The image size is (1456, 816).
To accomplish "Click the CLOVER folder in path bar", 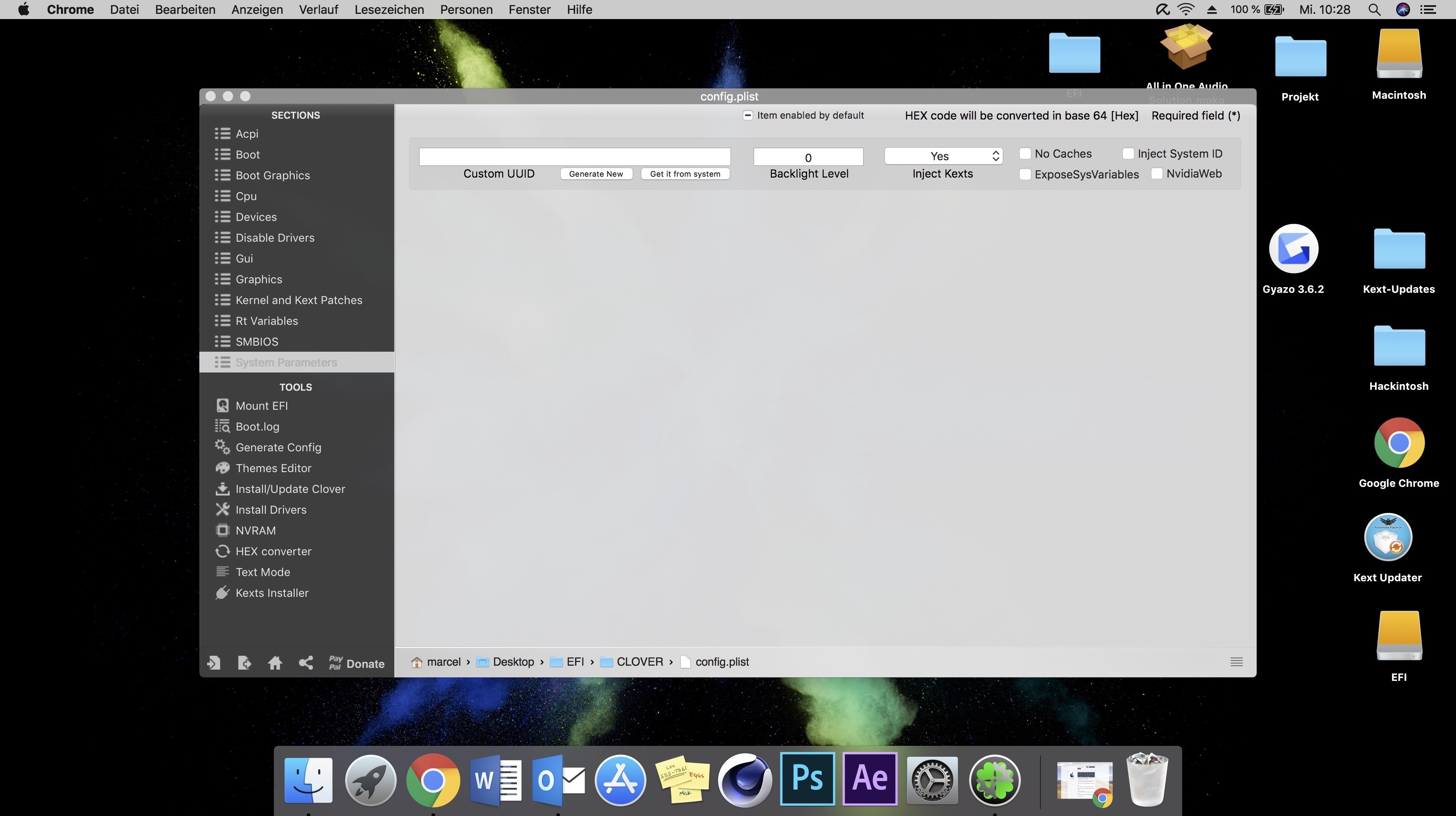I will 639,662.
